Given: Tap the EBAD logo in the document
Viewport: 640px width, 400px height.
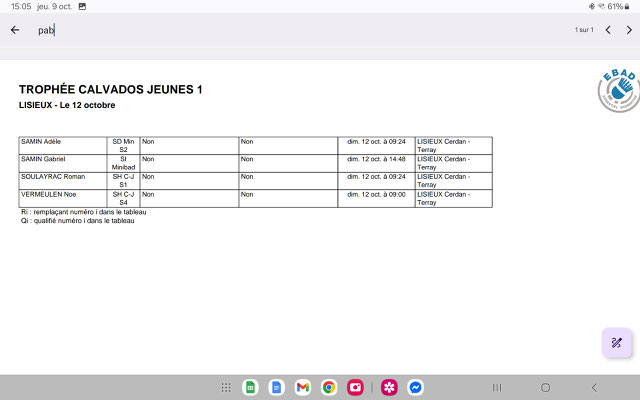Looking at the screenshot, I should click(619, 90).
